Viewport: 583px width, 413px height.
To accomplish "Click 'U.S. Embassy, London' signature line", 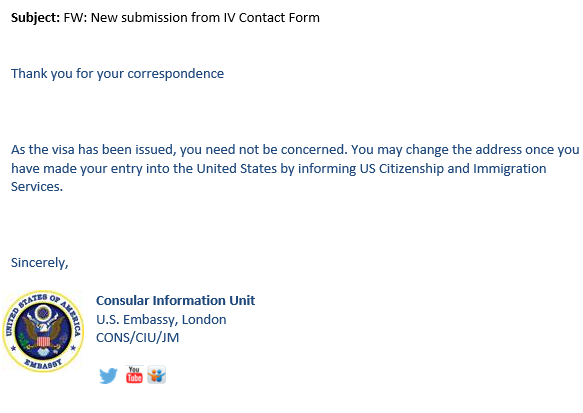I will (x=161, y=320).
